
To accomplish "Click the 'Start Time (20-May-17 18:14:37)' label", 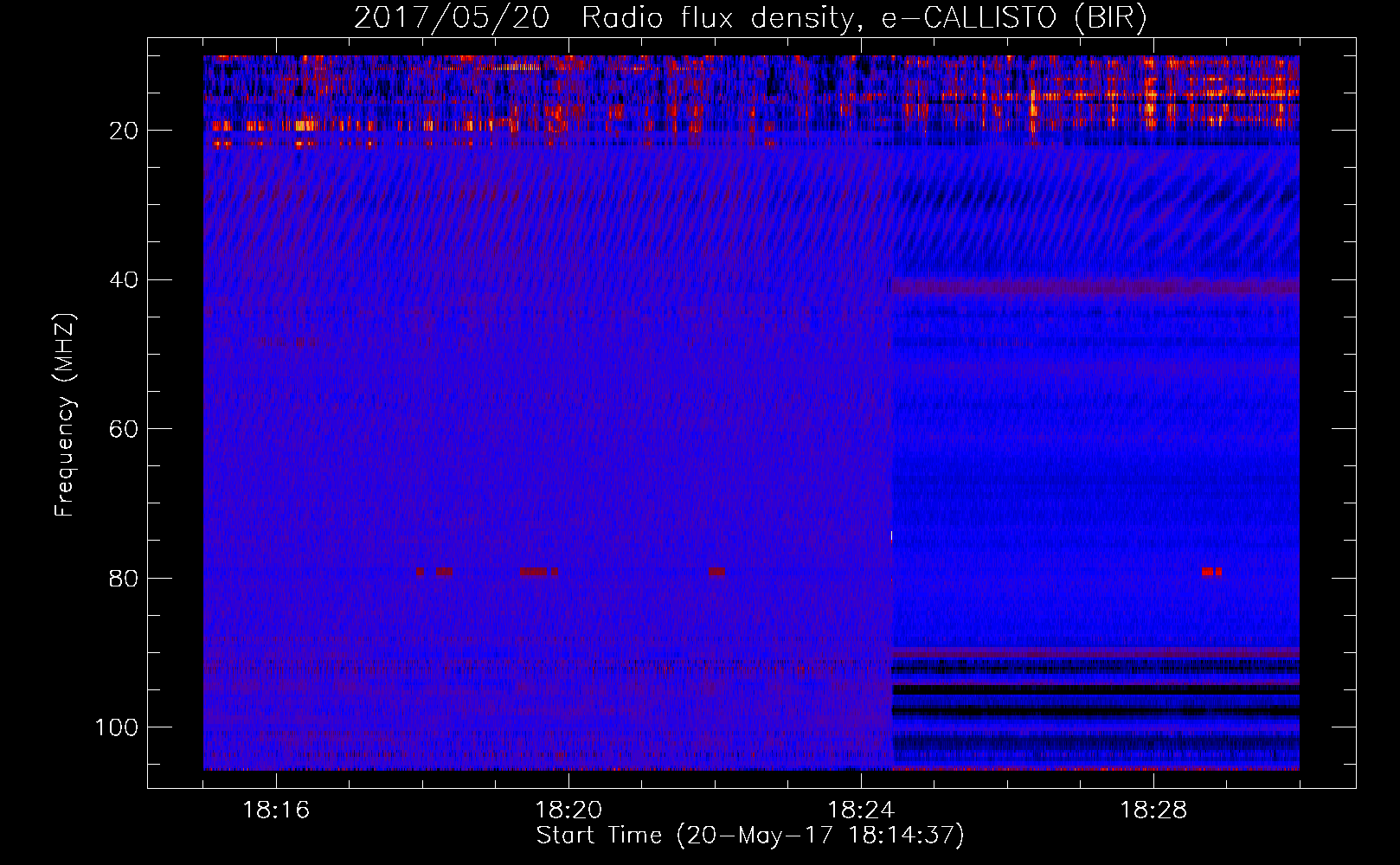I will click(750, 836).
